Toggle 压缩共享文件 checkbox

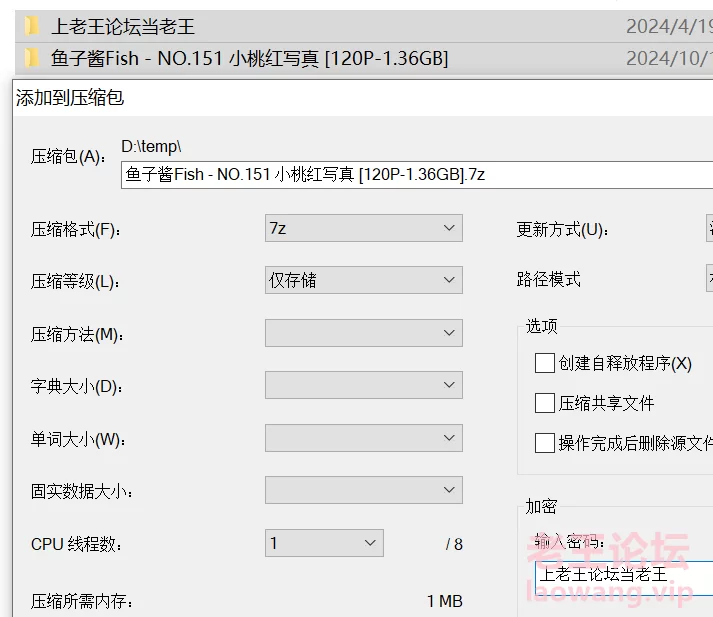[x=544, y=403]
